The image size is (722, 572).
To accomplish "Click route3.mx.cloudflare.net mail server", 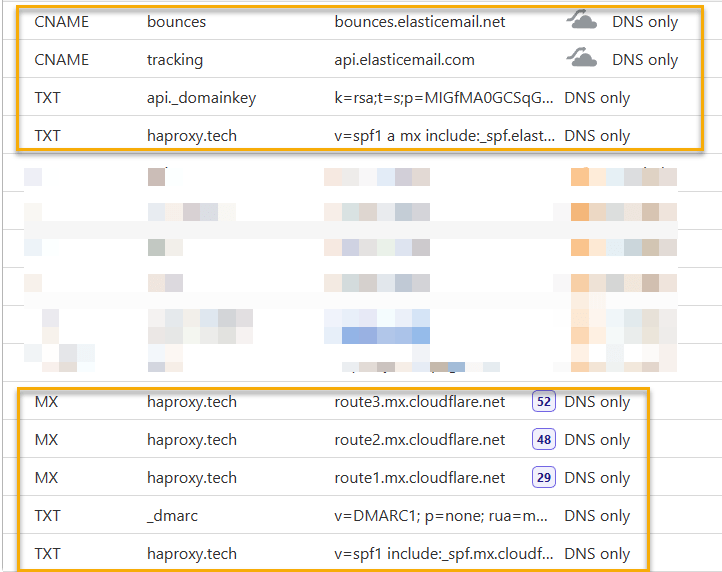I will coord(419,402).
